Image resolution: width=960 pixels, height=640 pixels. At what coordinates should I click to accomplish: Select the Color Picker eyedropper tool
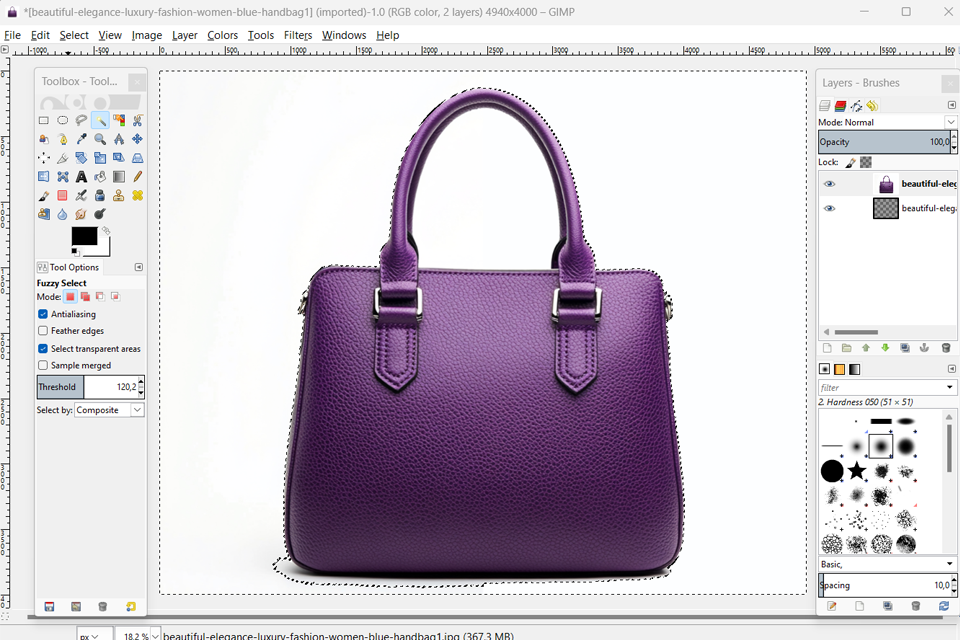tap(81, 140)
